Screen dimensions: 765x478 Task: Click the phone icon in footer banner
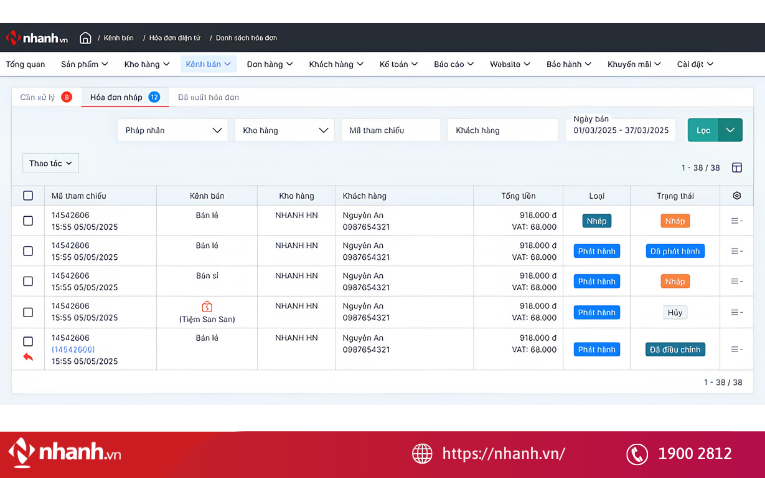(x=637, y=454)
